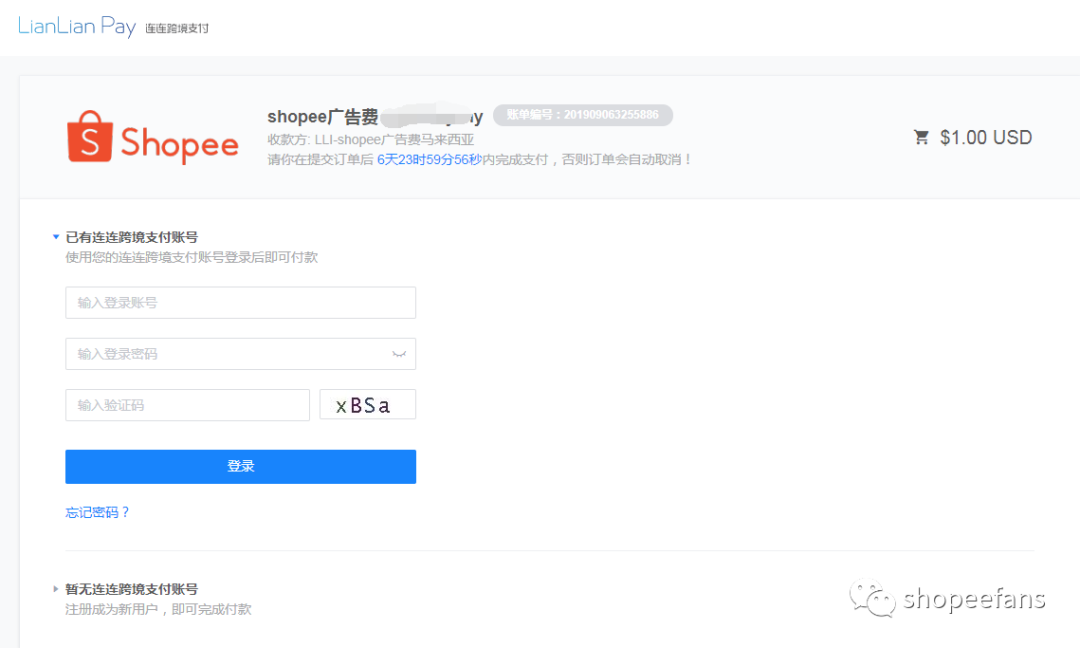Click the login password input field
Viewport: 1080px width, 648px height.
[x=240, y=353]
